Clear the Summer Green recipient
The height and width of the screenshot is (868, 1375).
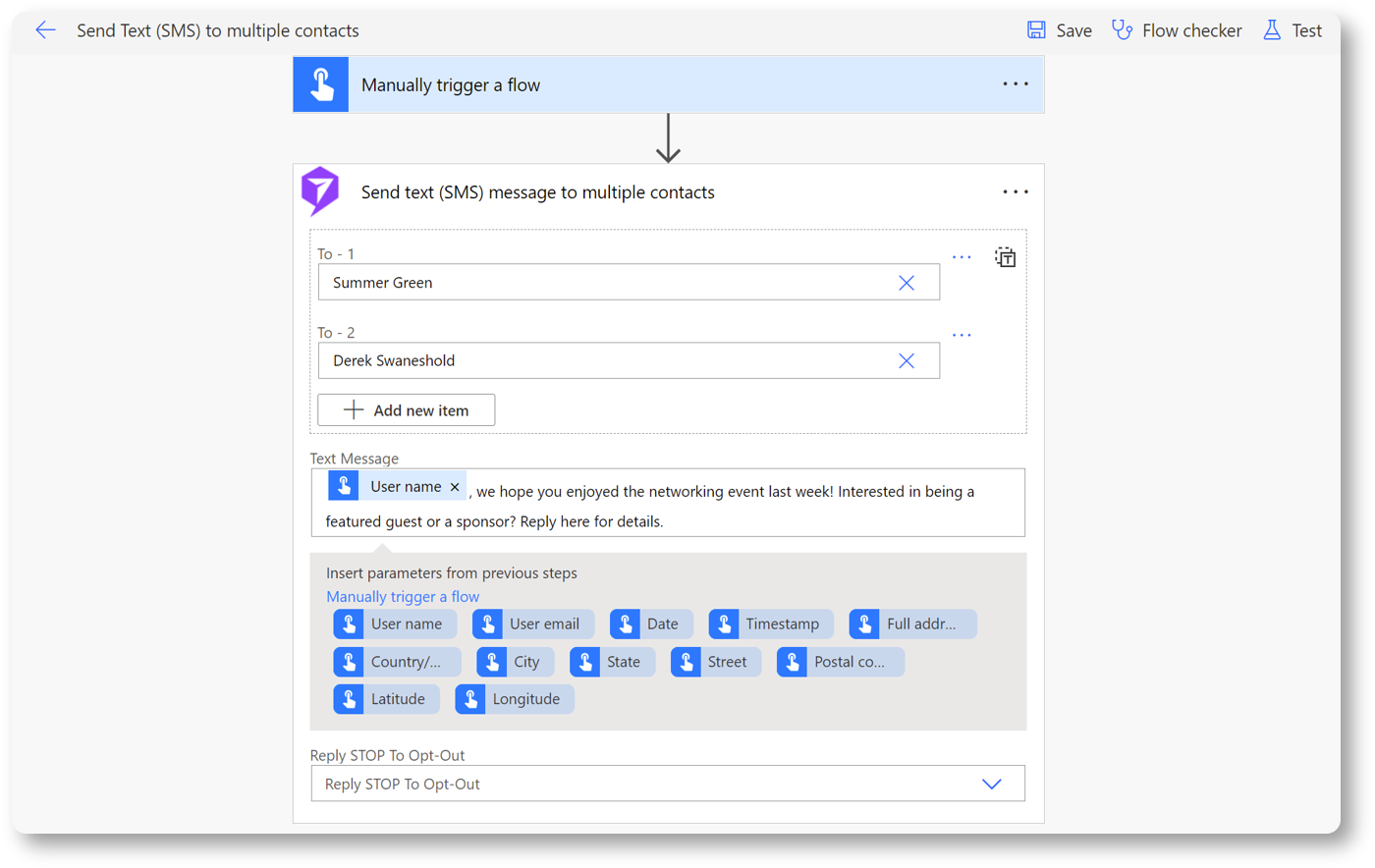click(906, 283)
